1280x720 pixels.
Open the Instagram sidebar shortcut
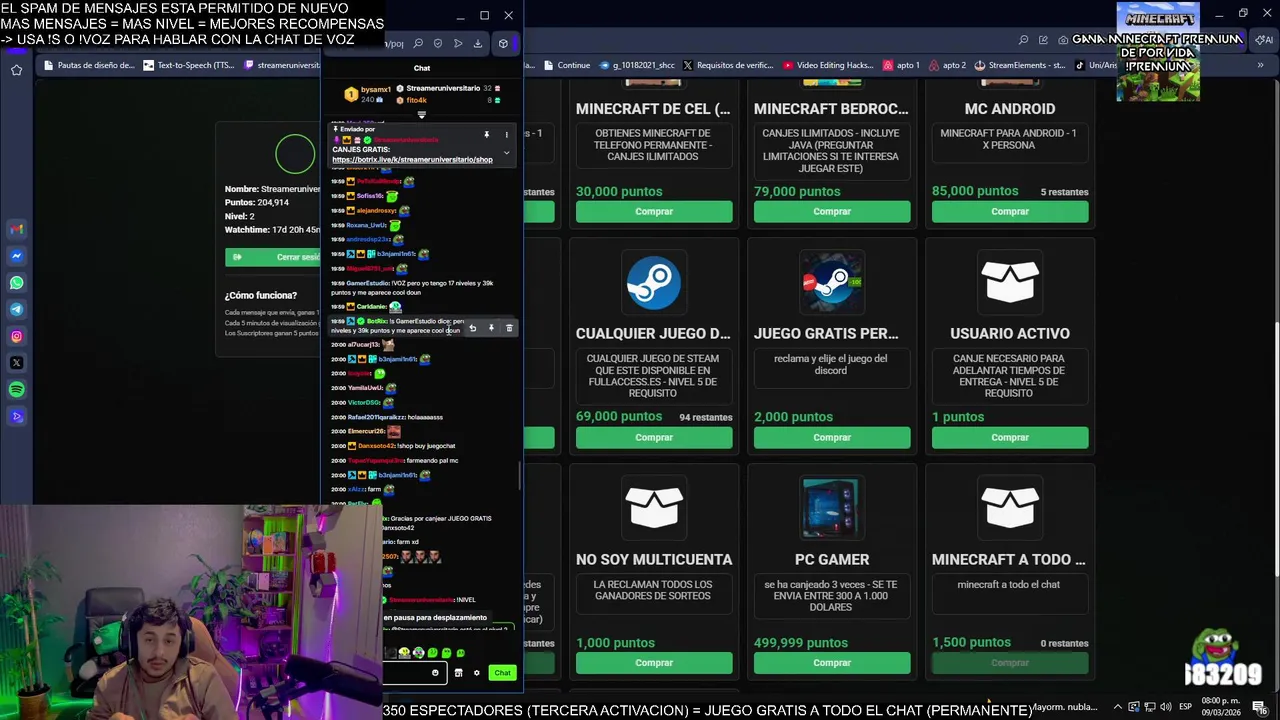(x=16, y=337)
